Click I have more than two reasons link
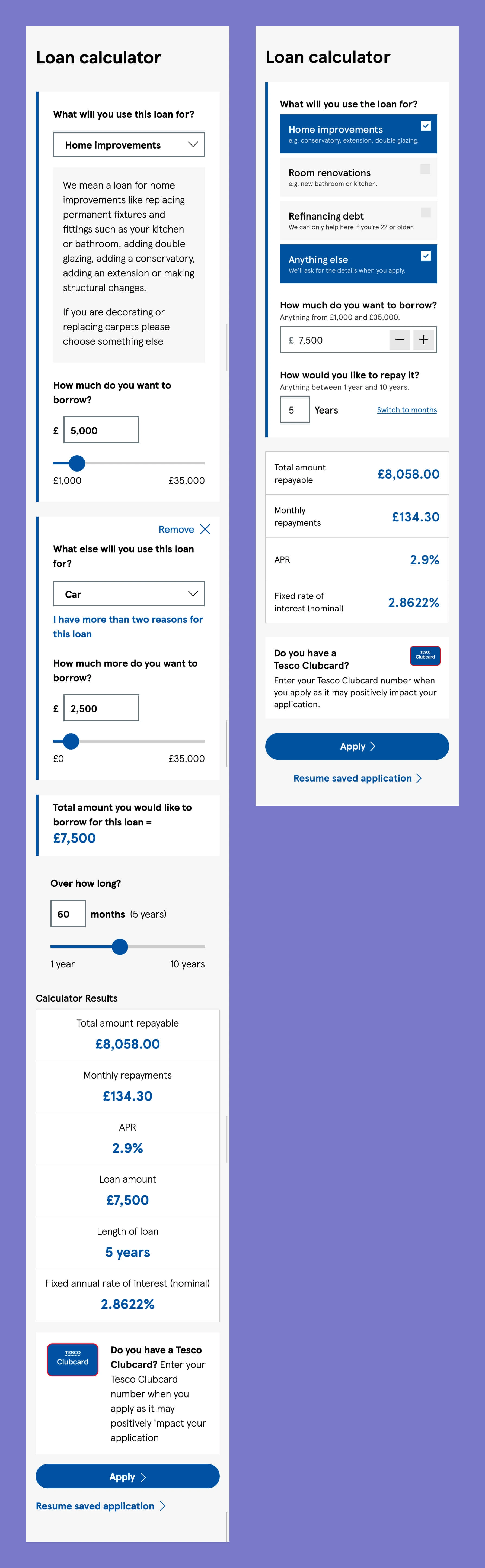The image size is (485, 1568). [128, 626]
